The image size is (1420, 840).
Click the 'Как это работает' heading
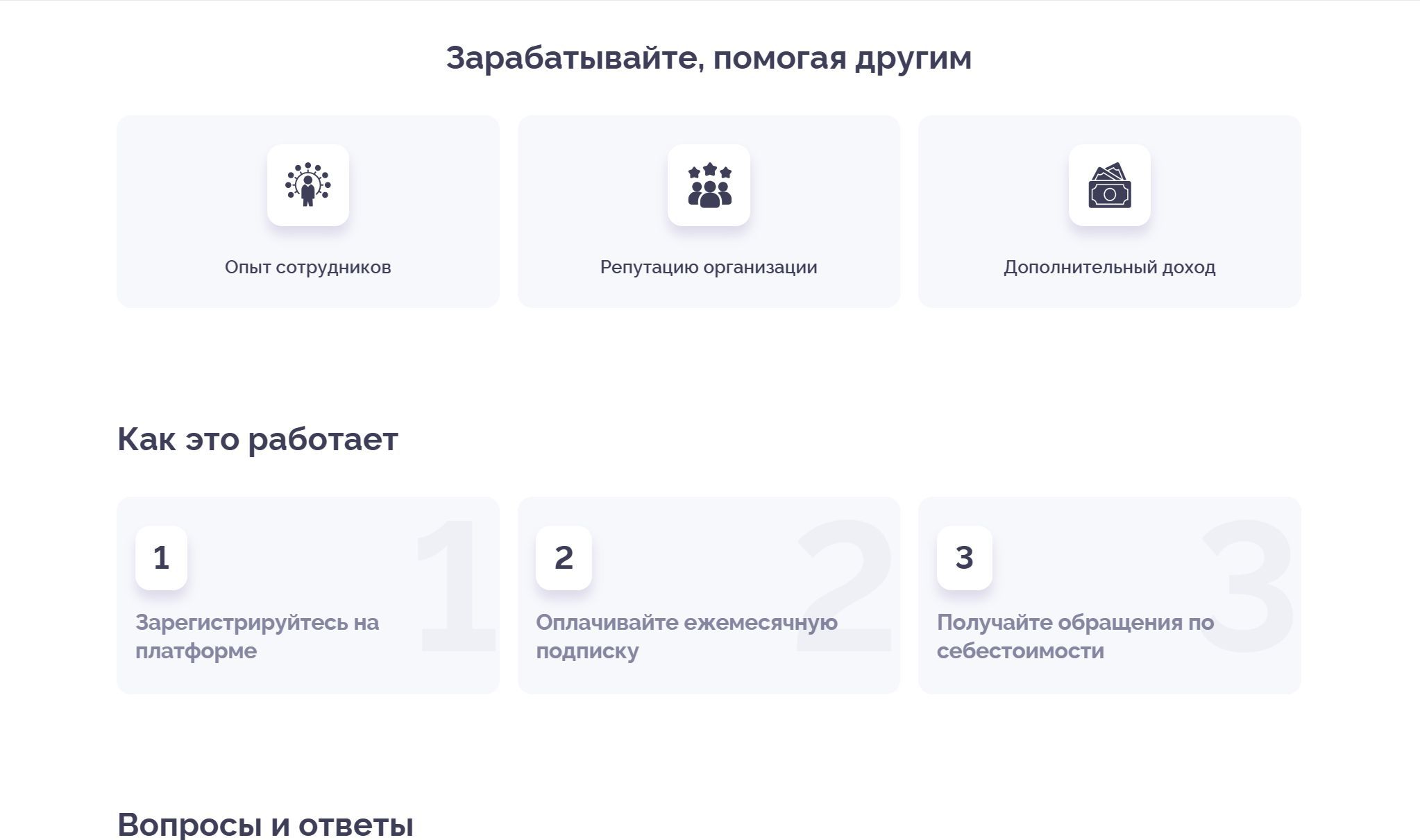coord(257,439)
